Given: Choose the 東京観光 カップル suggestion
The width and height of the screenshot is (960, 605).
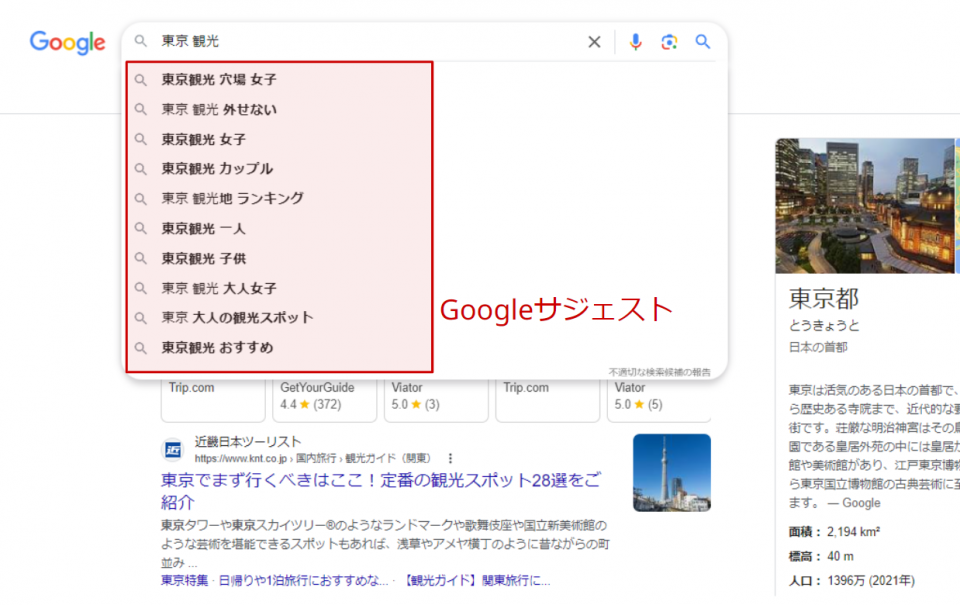Looking at the screenshot, I should click(217, 169).
